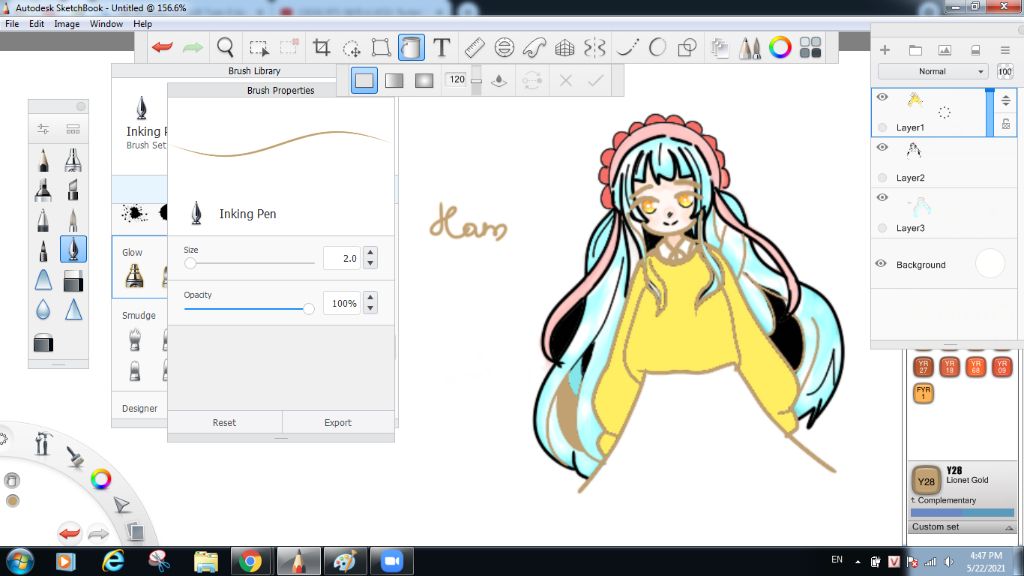This screenshot has width=1024, height=576.
Task: Open the Windows Start menu
Action: pyautogui.click(x=18, y=561)
